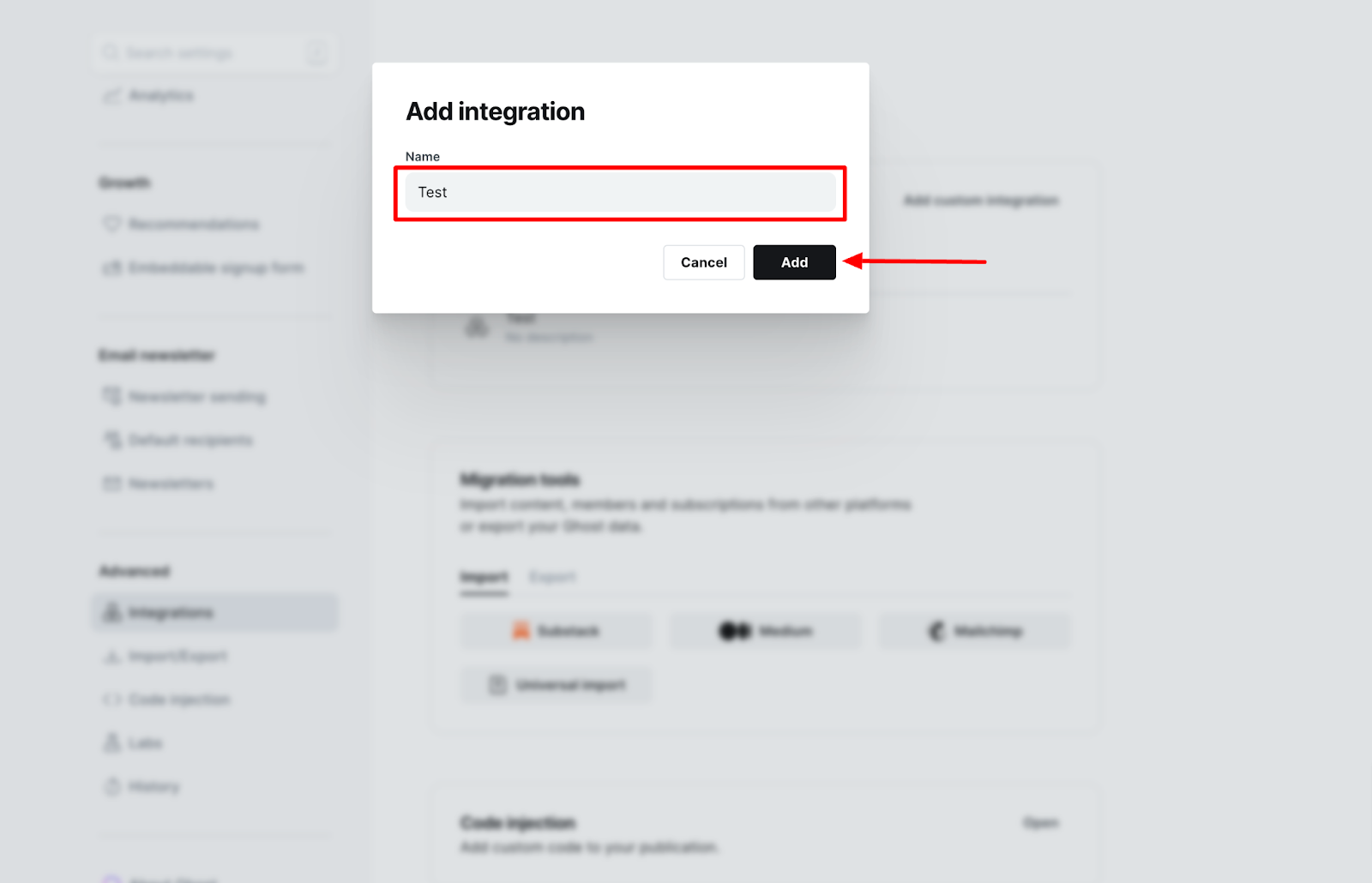Open the Embeddable signup form icon

click(111, 267)
